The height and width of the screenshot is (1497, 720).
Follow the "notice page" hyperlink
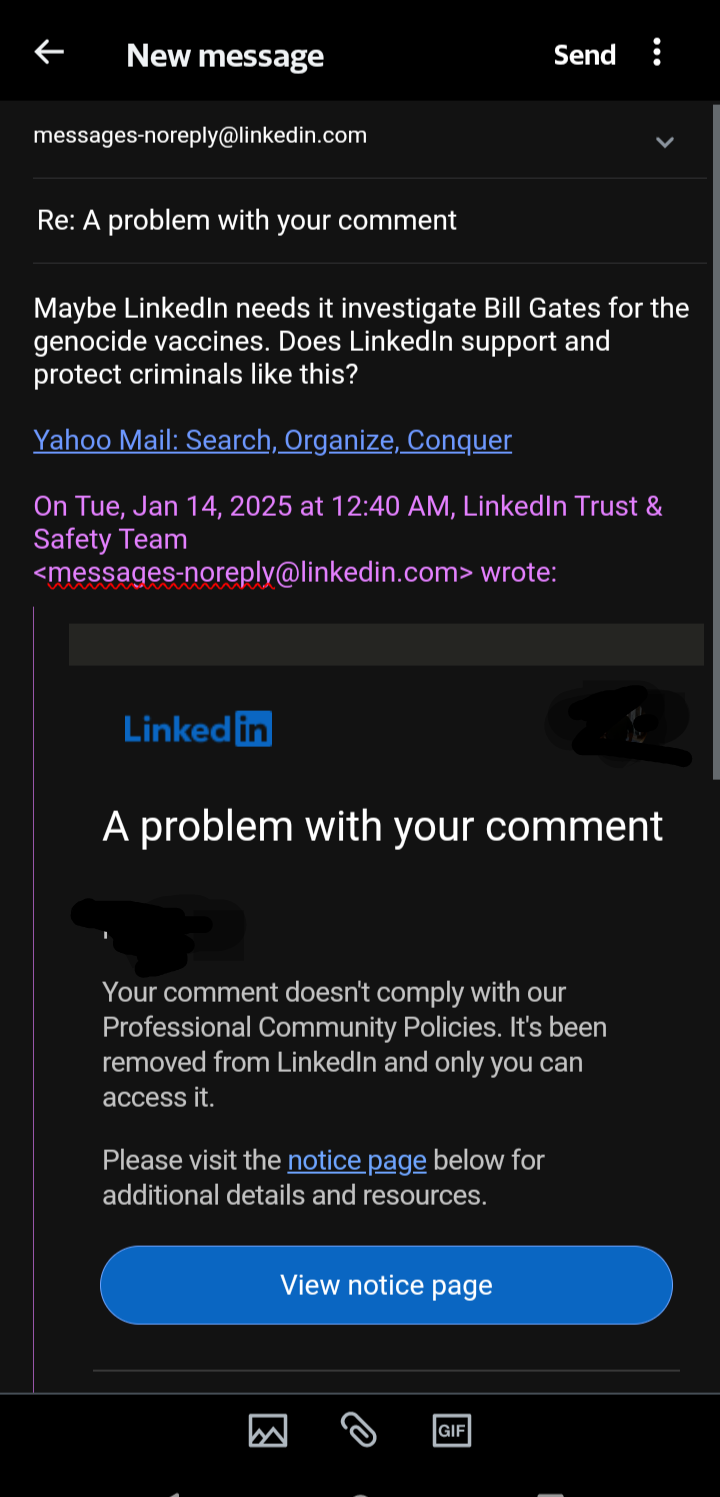tap(357, 1161)
